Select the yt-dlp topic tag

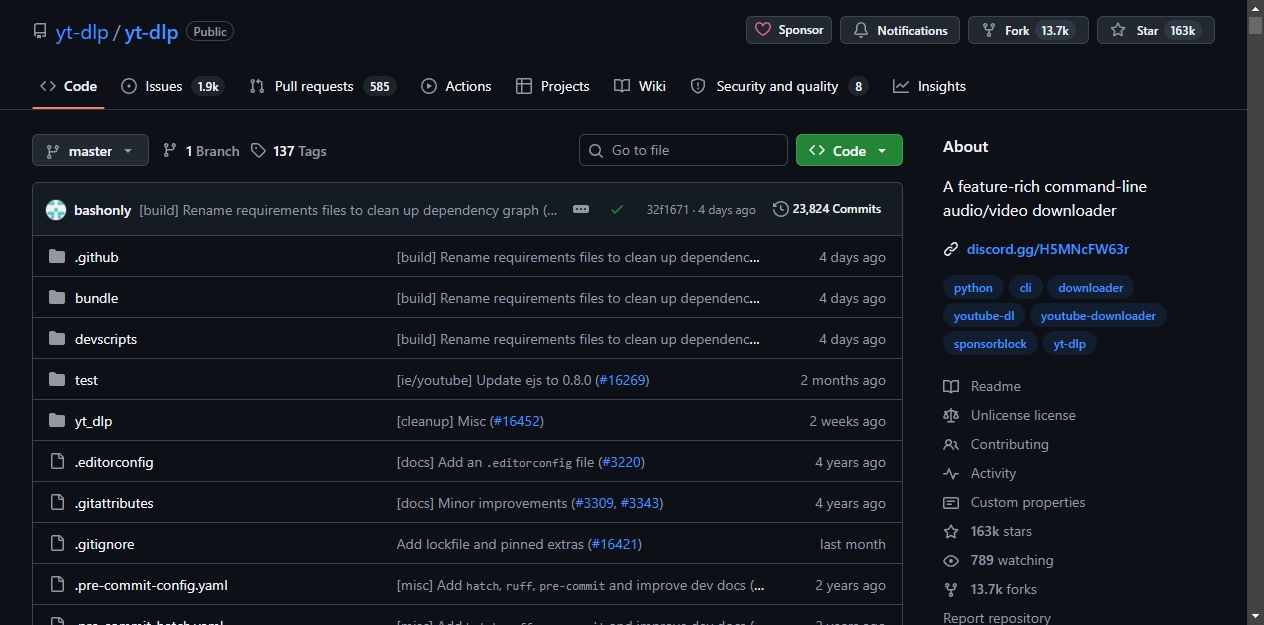point(1069,344)
